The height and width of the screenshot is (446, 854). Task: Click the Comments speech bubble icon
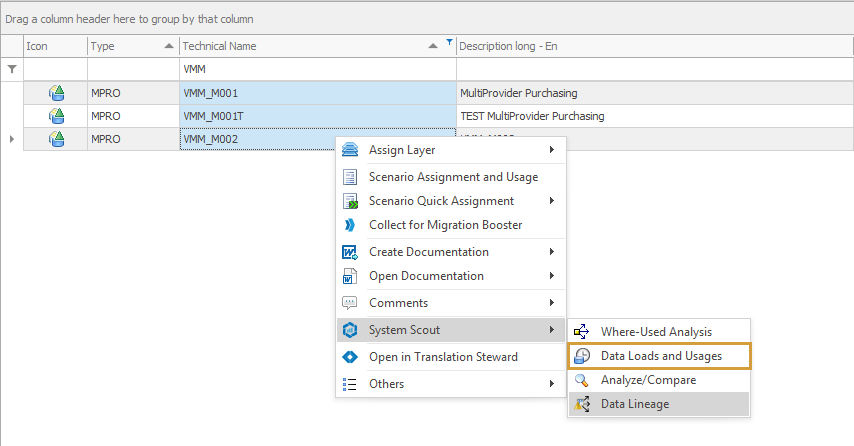(x=350, y=303)
